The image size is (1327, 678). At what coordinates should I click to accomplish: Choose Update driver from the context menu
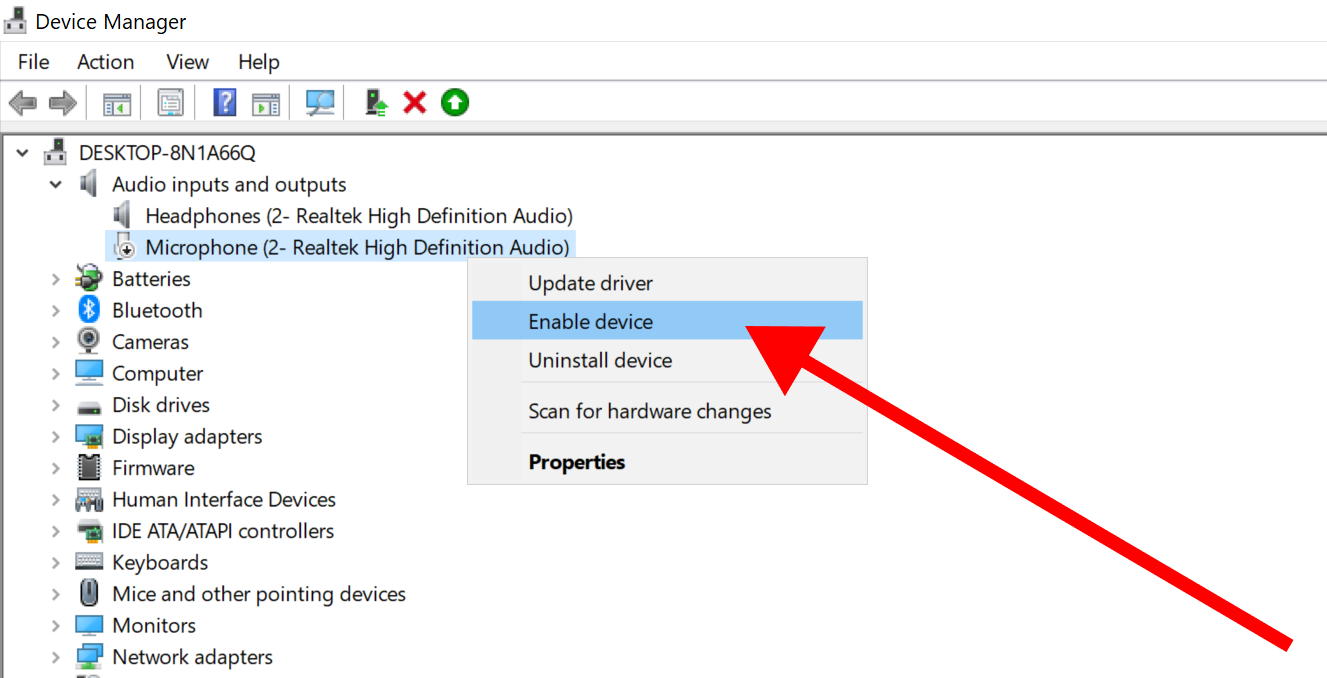590,283
